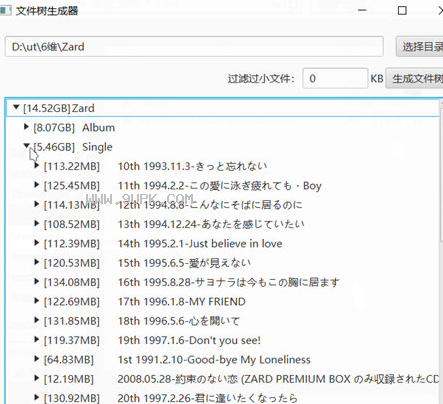Expand the 10th 1993.11.3 single folder
This screenshot has width=443, height=404.
coord(37,165)
